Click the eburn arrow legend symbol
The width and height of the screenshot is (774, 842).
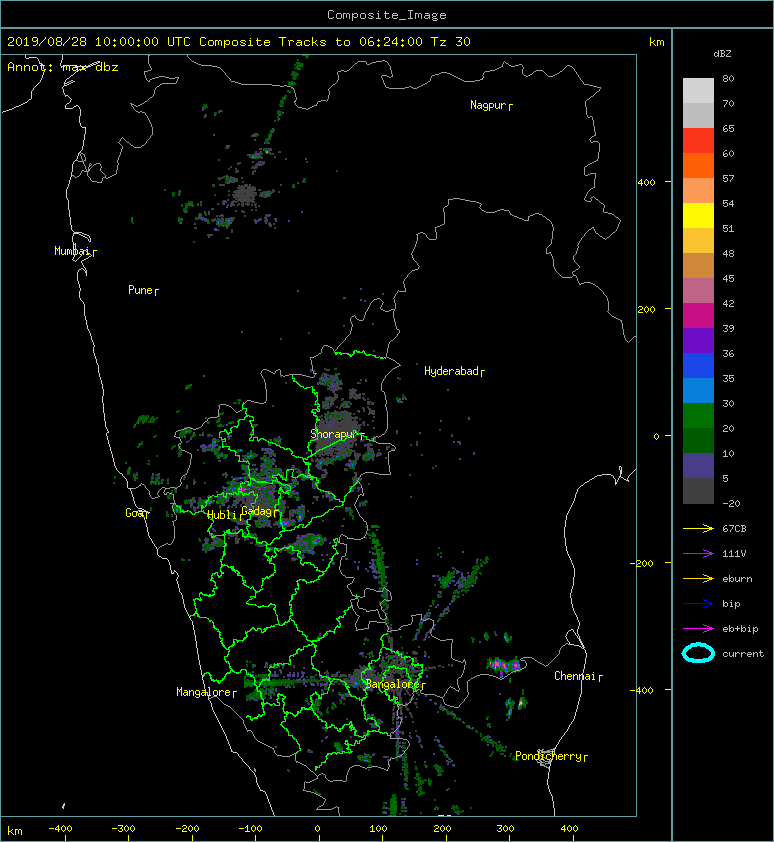(698, 579)
